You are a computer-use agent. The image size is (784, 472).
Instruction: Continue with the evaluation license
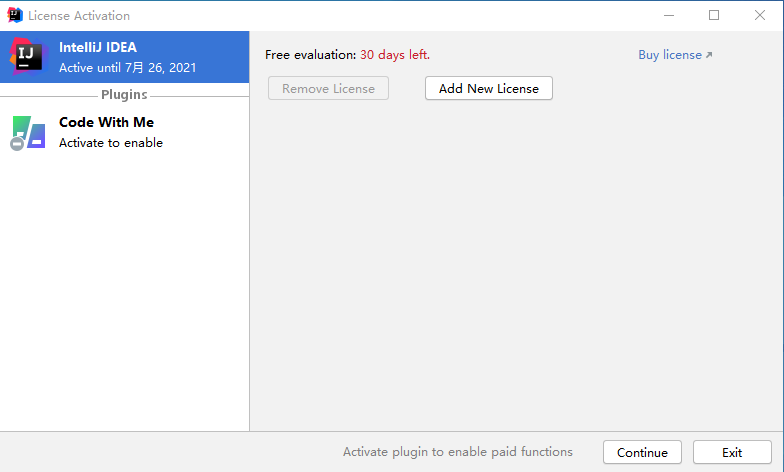[642, 452]
